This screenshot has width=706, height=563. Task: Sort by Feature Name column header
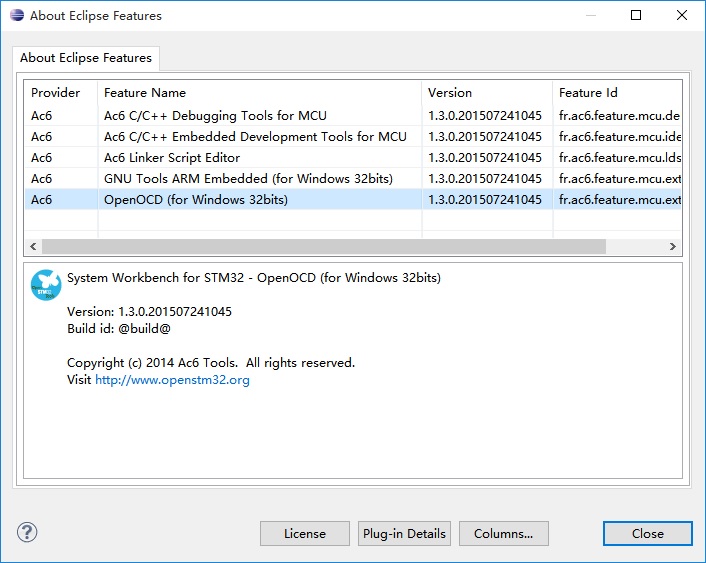tap(259, 93)
